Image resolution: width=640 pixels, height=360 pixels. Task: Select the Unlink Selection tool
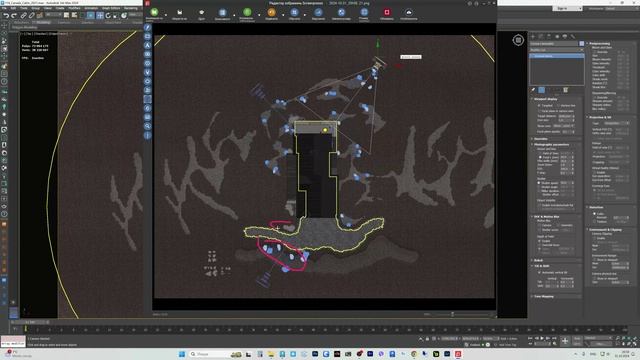(x=32, y=16)
